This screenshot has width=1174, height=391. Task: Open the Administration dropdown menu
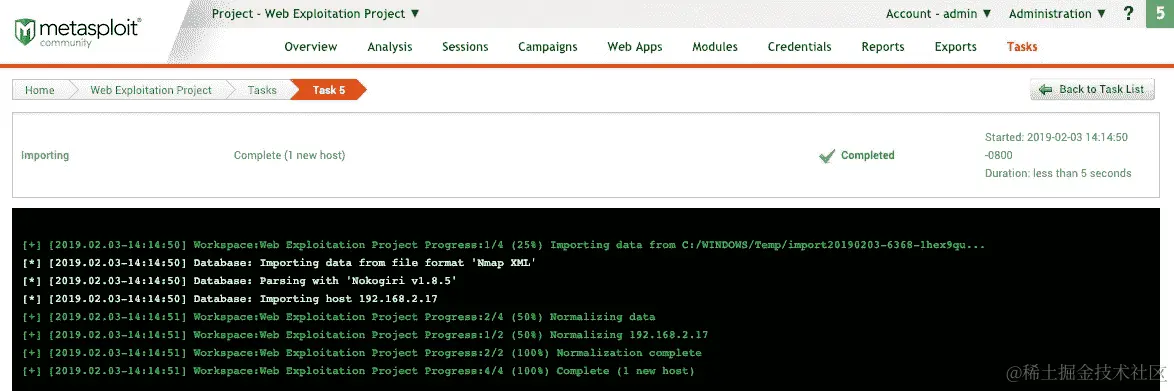1057,13
